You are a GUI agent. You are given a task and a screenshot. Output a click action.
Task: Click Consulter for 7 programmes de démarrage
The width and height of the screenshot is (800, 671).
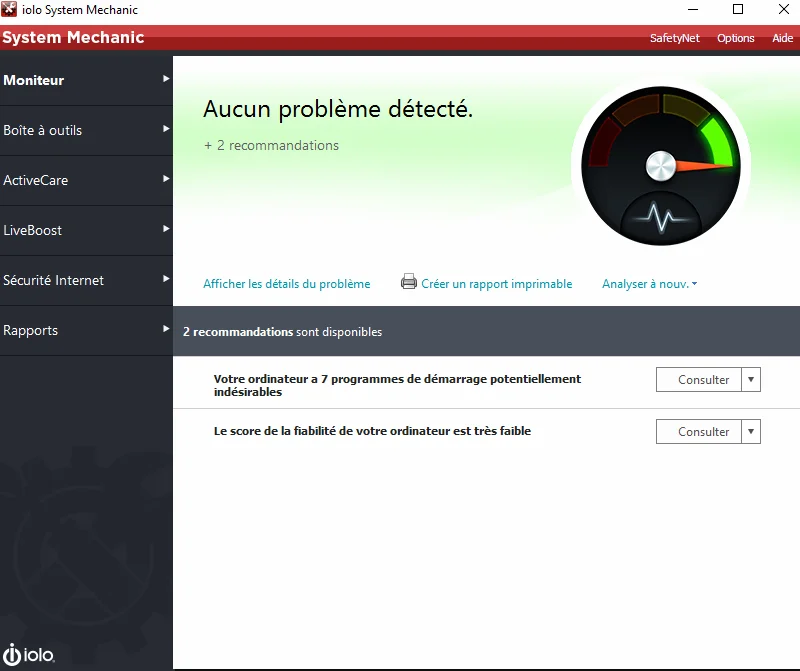pyautogui.click(x=698, y=380)
